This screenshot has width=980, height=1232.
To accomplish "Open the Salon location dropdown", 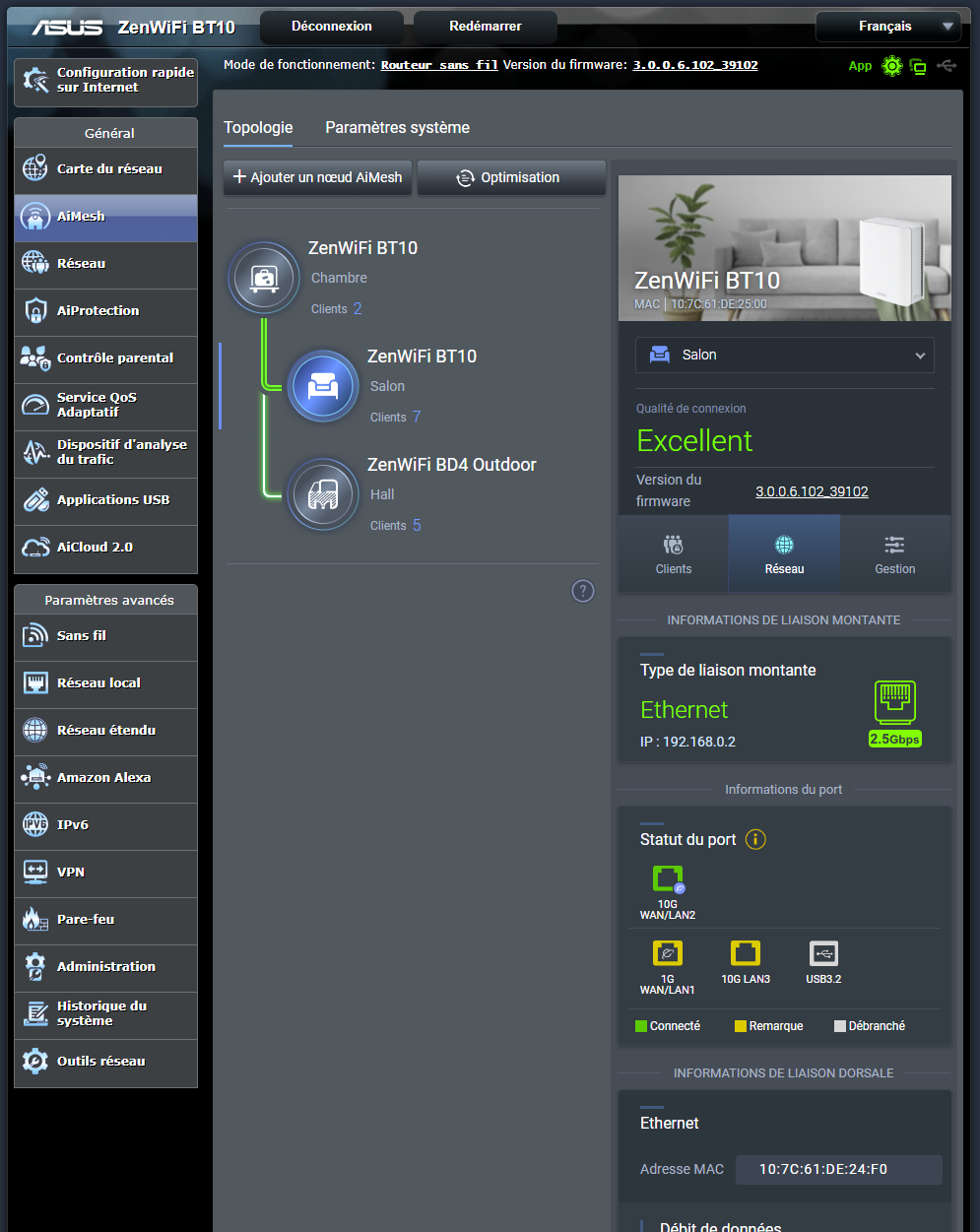I will coord(784,355).
